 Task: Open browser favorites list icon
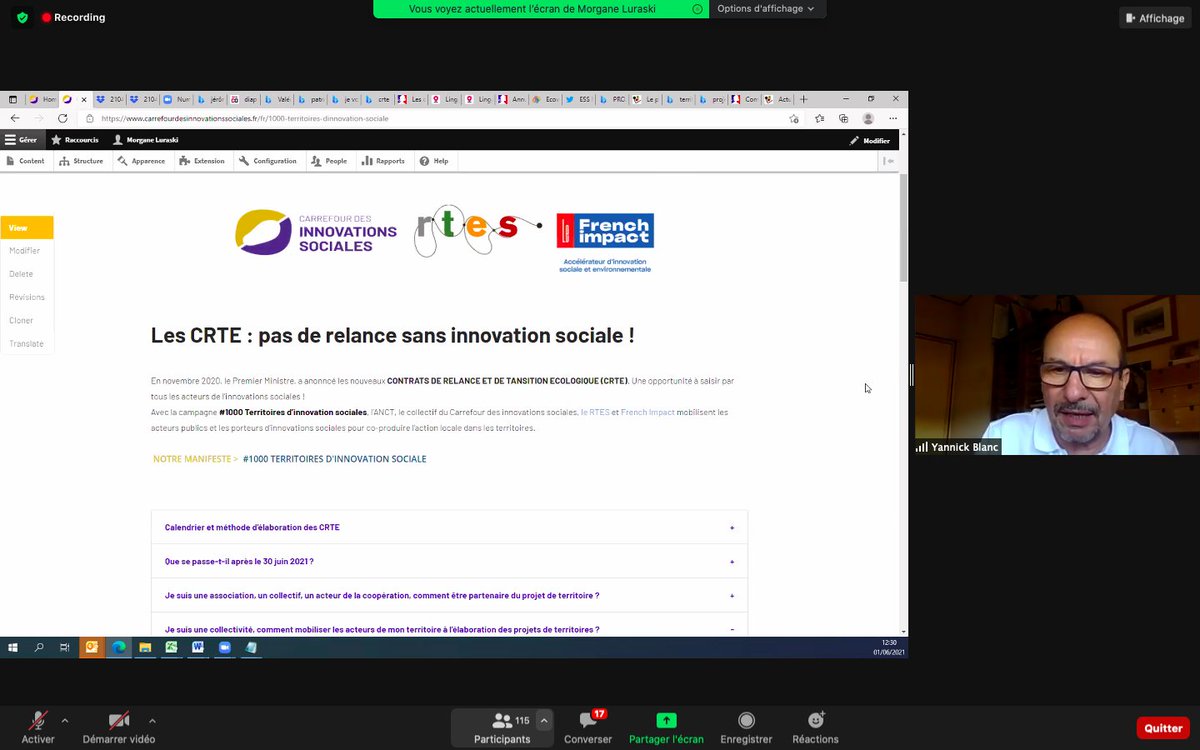(x=819, y=118)
